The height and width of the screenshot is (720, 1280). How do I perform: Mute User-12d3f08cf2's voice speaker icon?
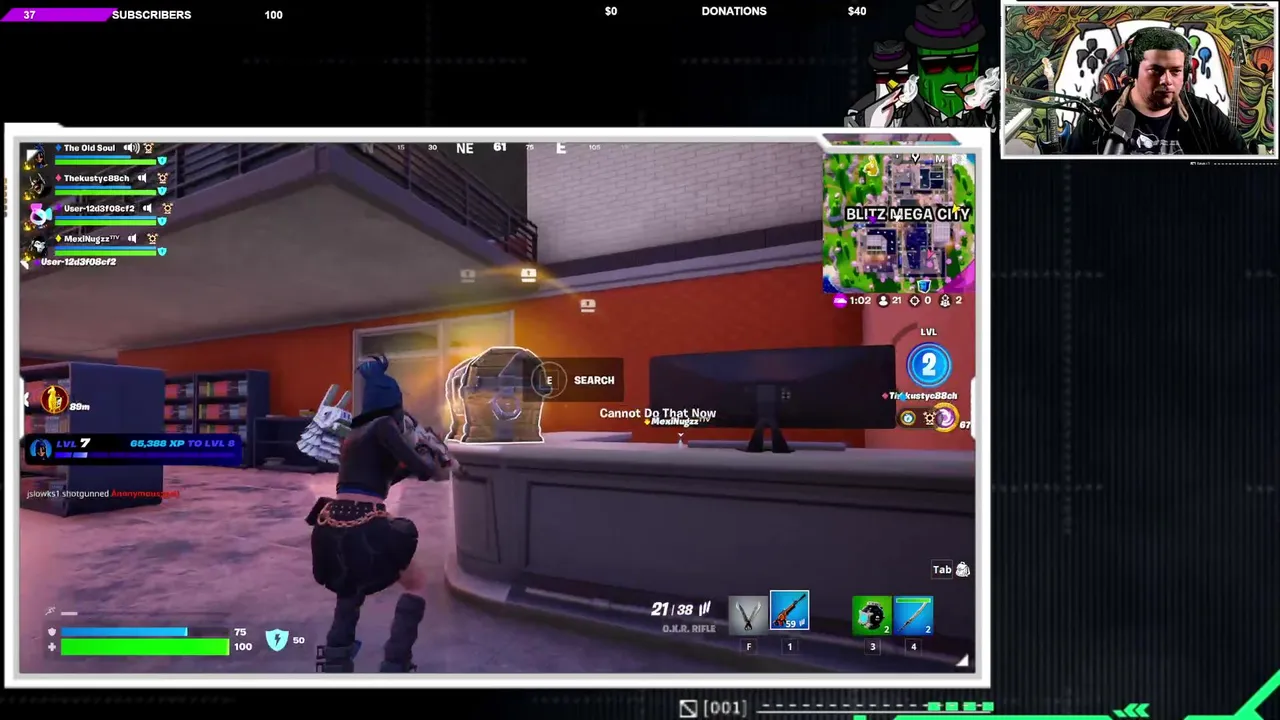click(x=147, y=209)
